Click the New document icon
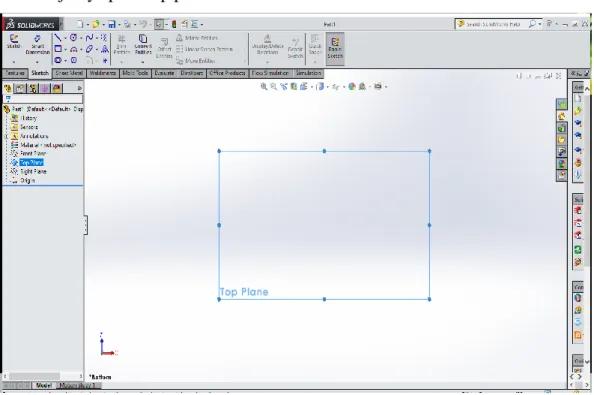The image size is (594, 395). pos(80,24)
